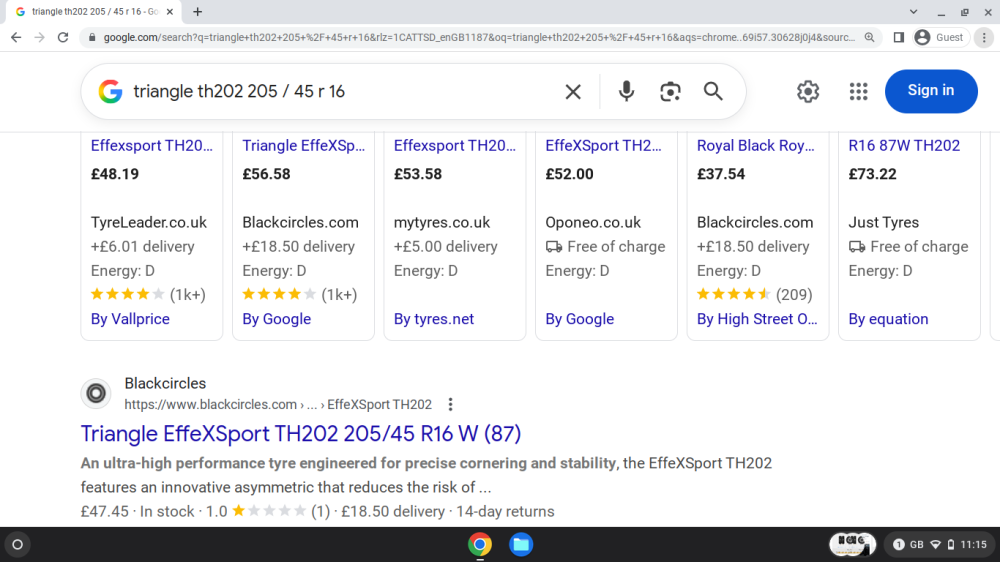This screenshot has height=562, width=1000.
Task: Open Chrome three-dot menu
Action: (x=984, y=38)
